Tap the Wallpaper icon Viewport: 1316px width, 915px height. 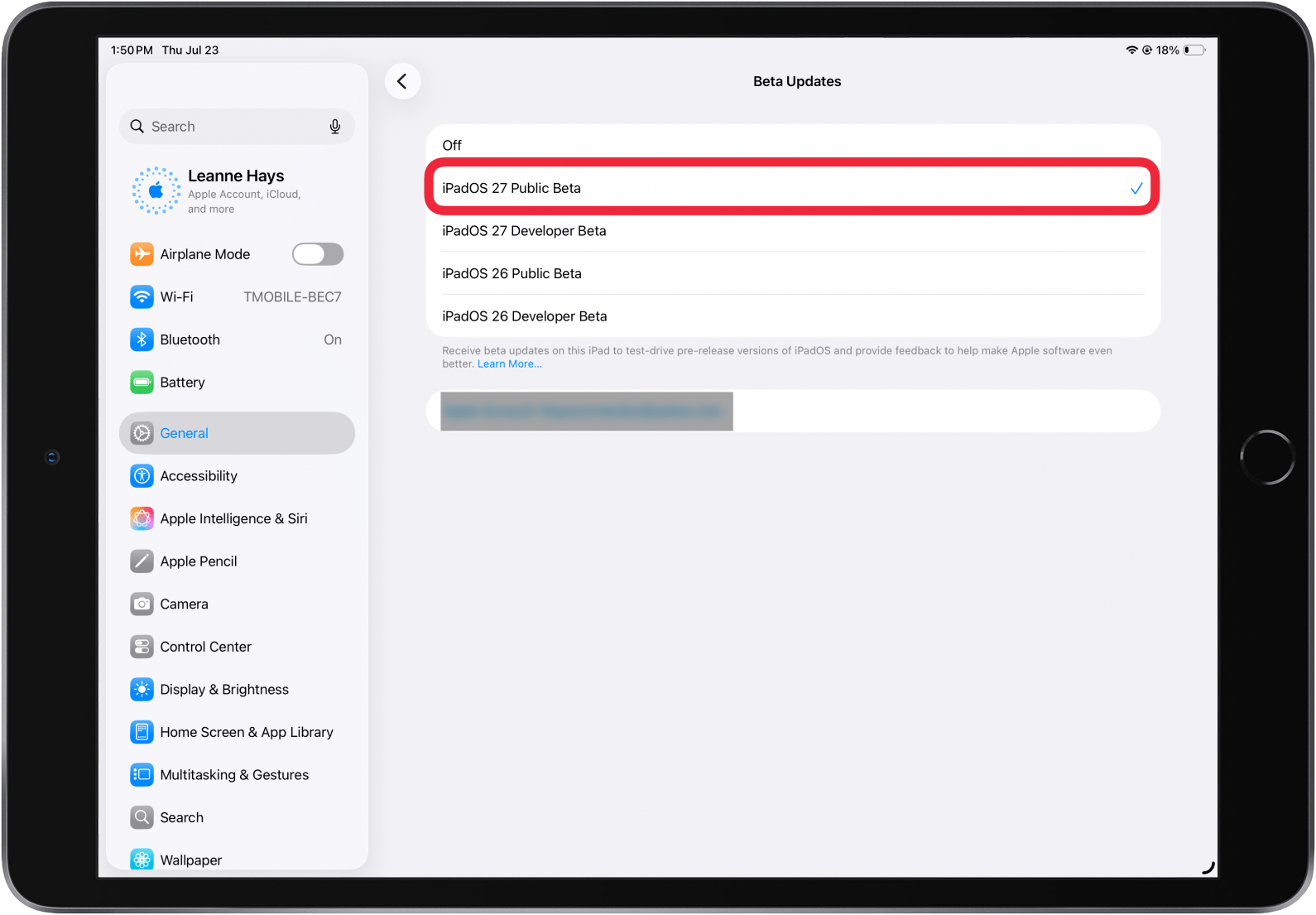pyautogui.click(x=142, y=860)
